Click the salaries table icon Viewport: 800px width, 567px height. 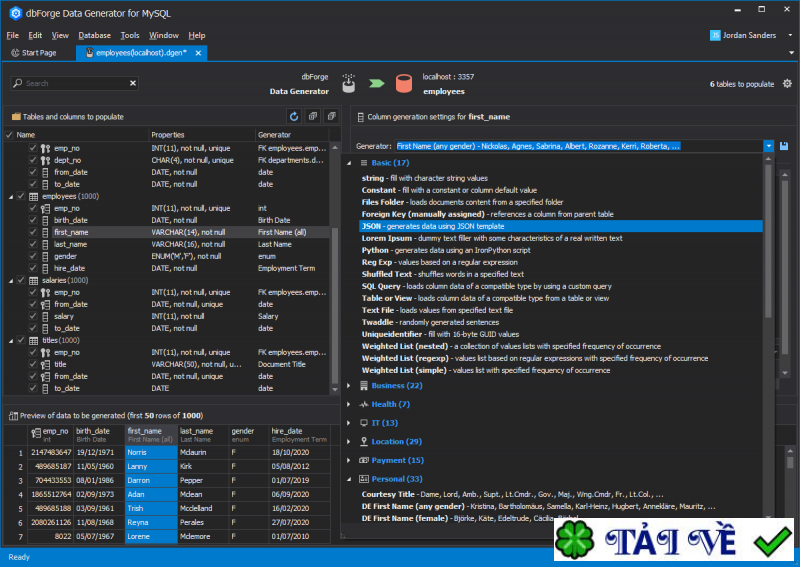(x=32, y=280)
